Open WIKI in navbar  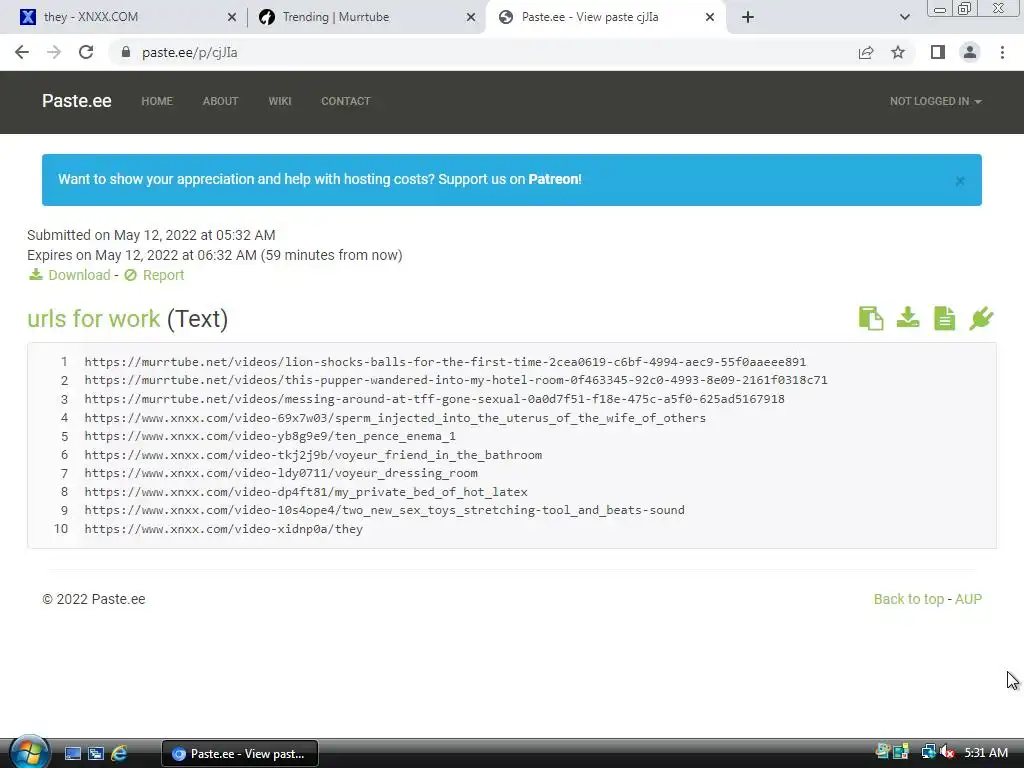click(x=280, y=101)
